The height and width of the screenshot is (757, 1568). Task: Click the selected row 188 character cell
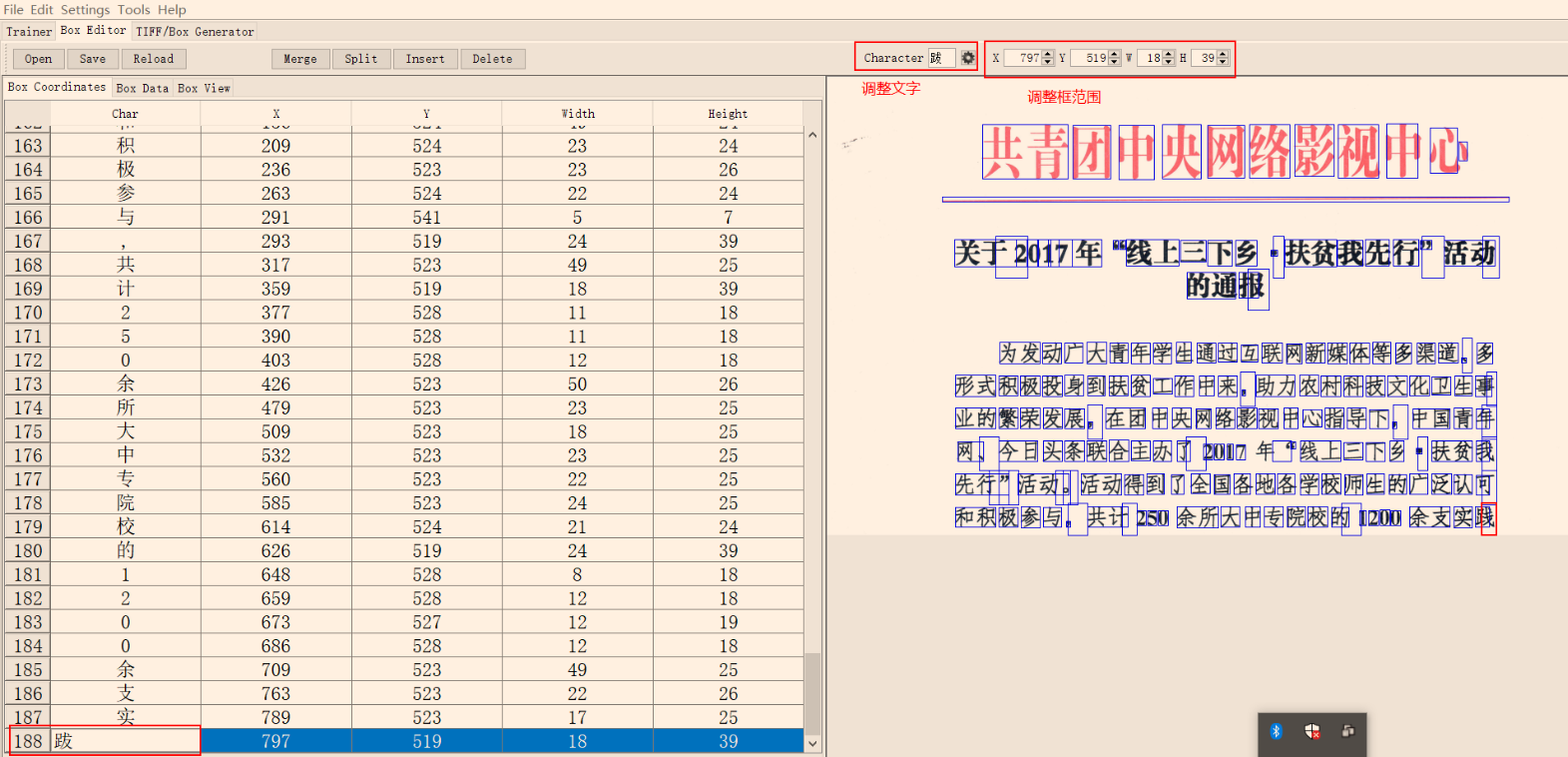pyautogui.click(x=126, y=741)
